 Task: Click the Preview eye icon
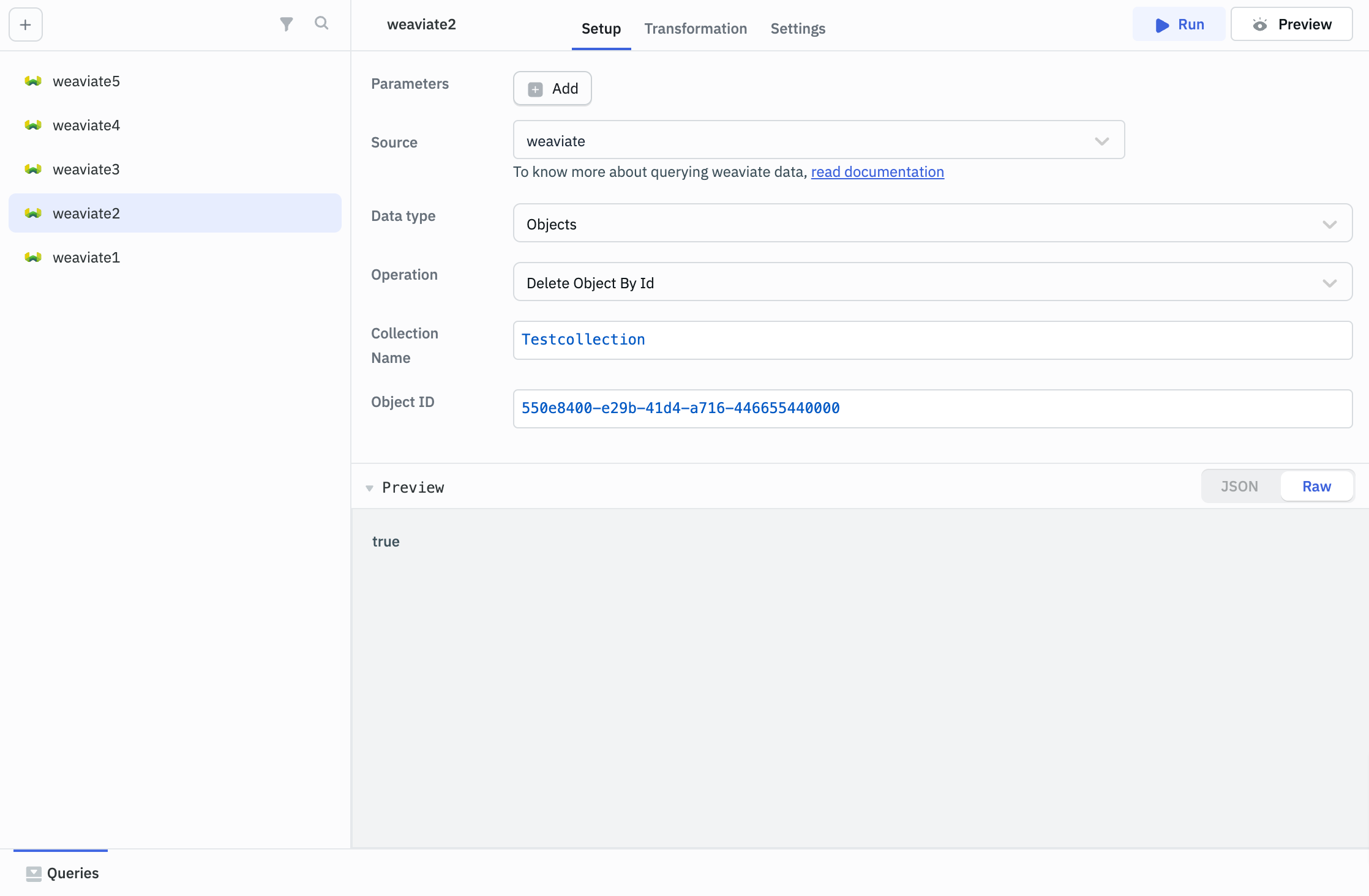point(1261,24)
